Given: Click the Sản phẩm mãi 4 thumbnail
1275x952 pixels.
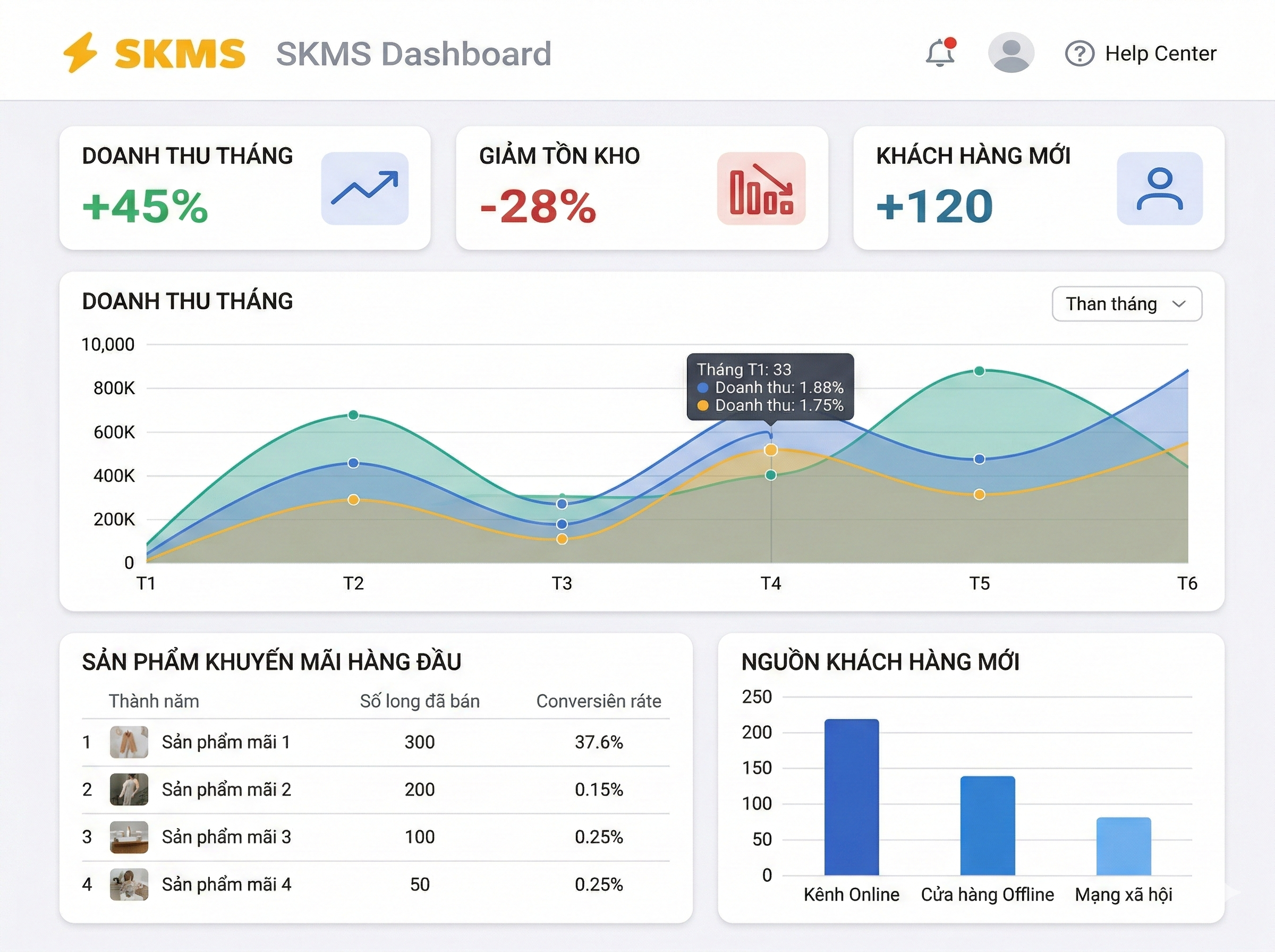Looking at the screenshot, I should [x=129, y=885].
